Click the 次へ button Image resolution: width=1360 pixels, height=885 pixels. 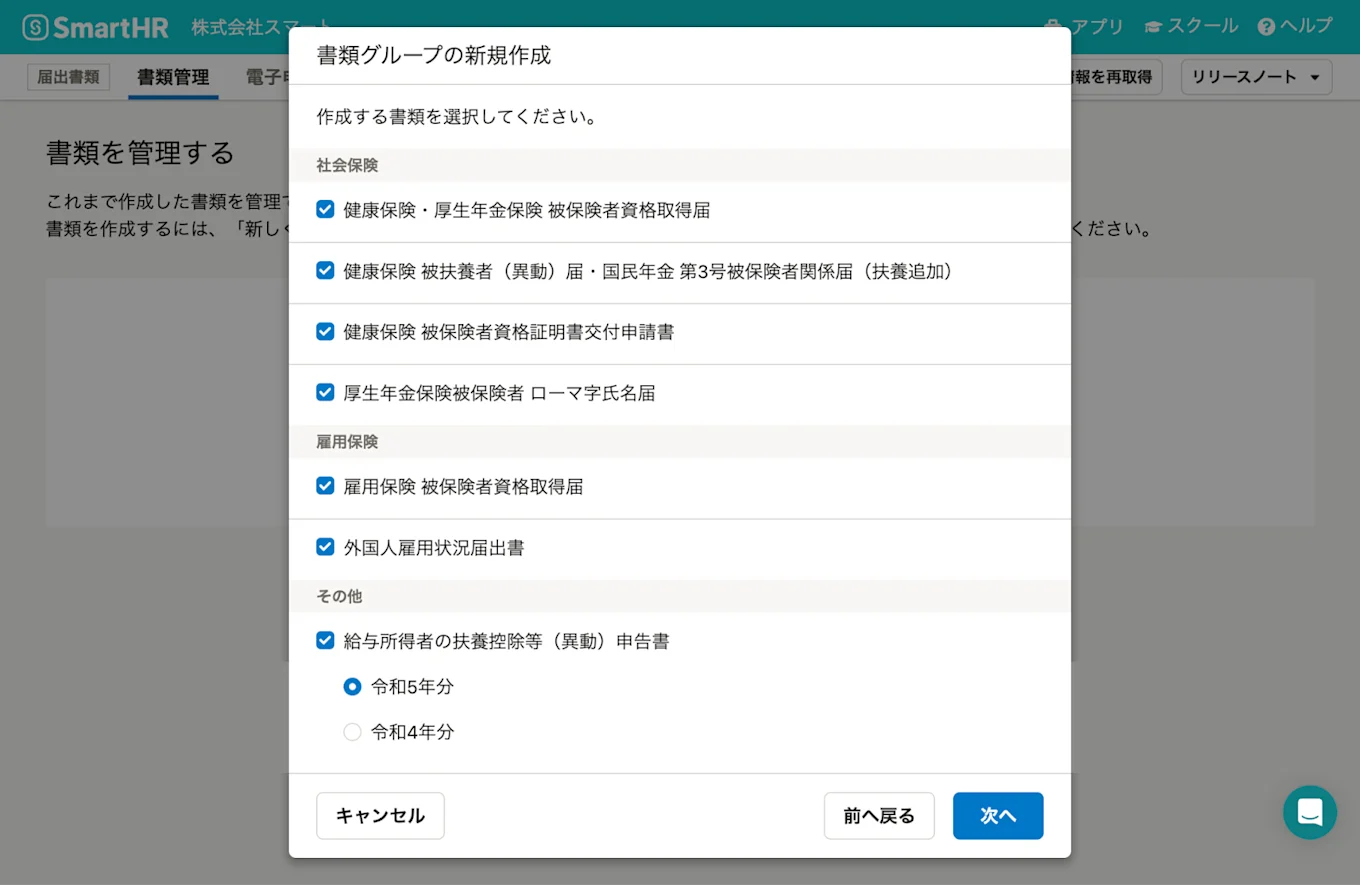coord(998,816)
